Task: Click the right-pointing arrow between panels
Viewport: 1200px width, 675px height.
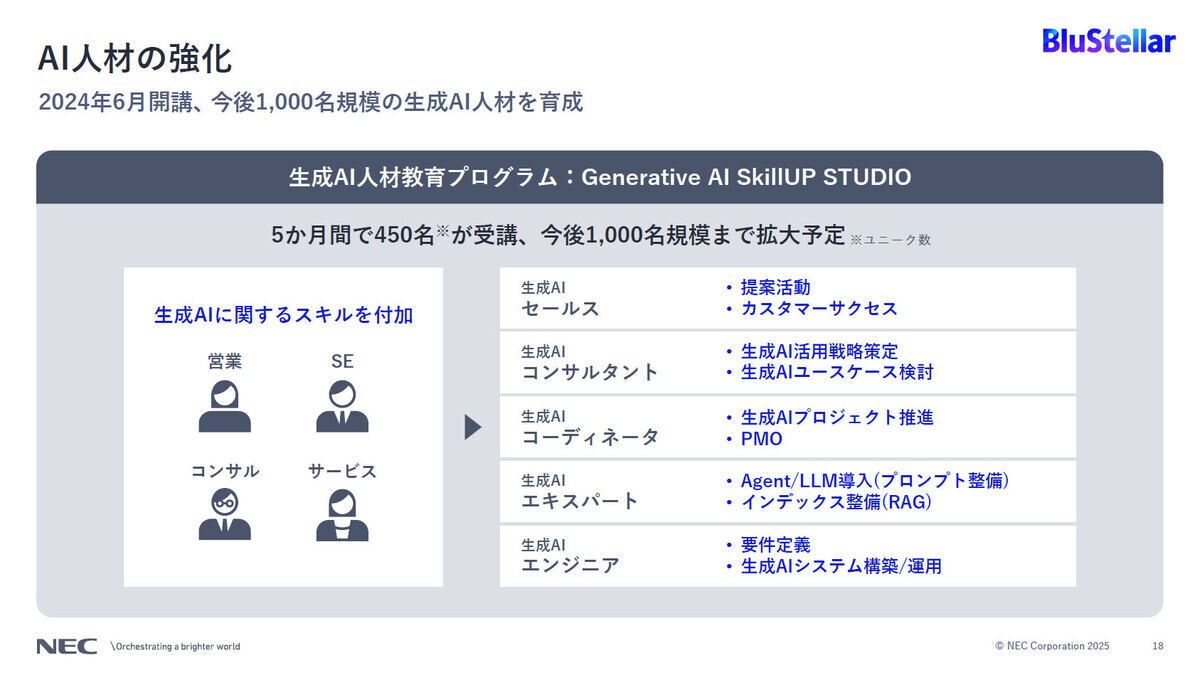Action: [x=473, y=427]
